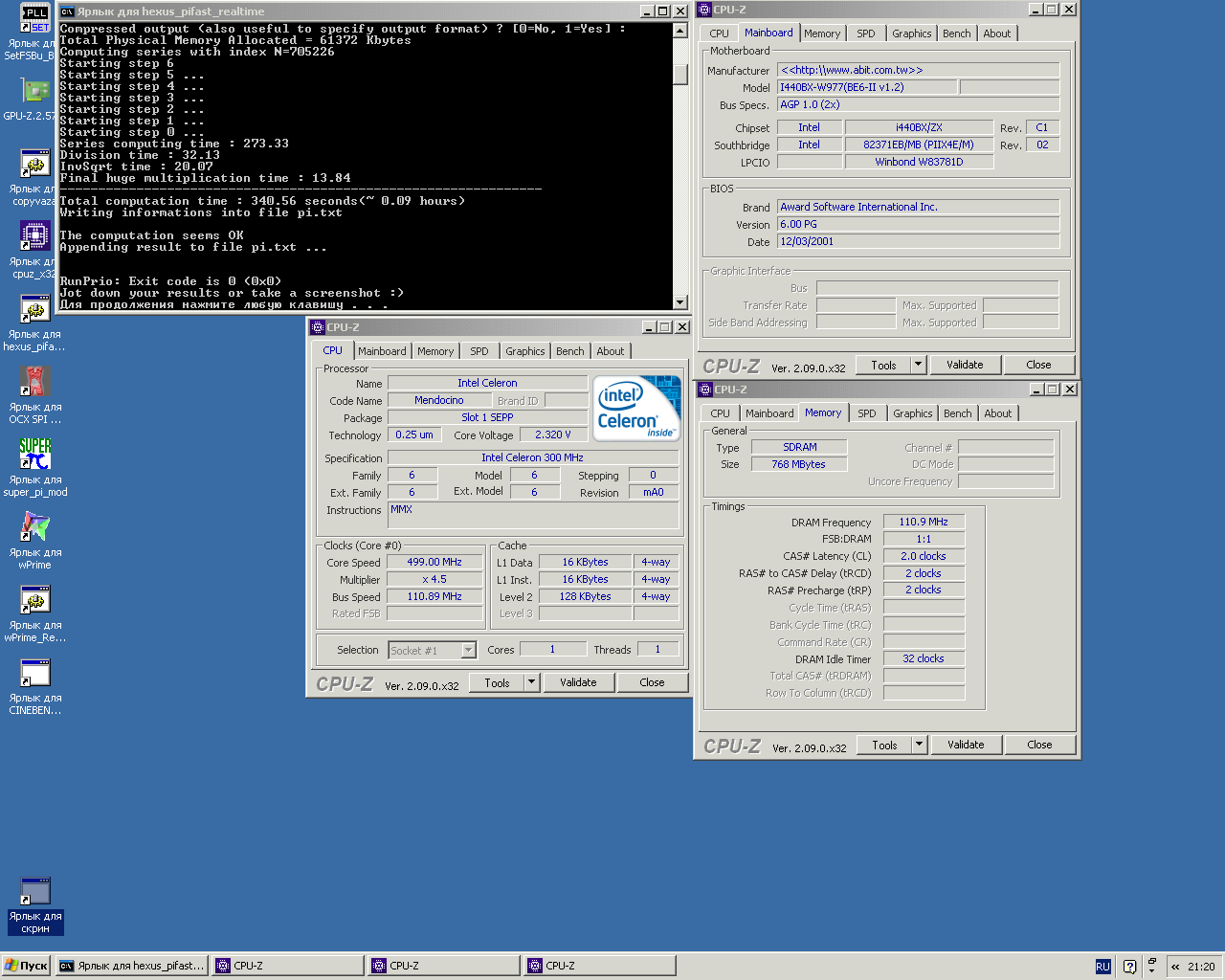Click the CPU-Z title icon in Mainboard window

click(x=704, y=10)
